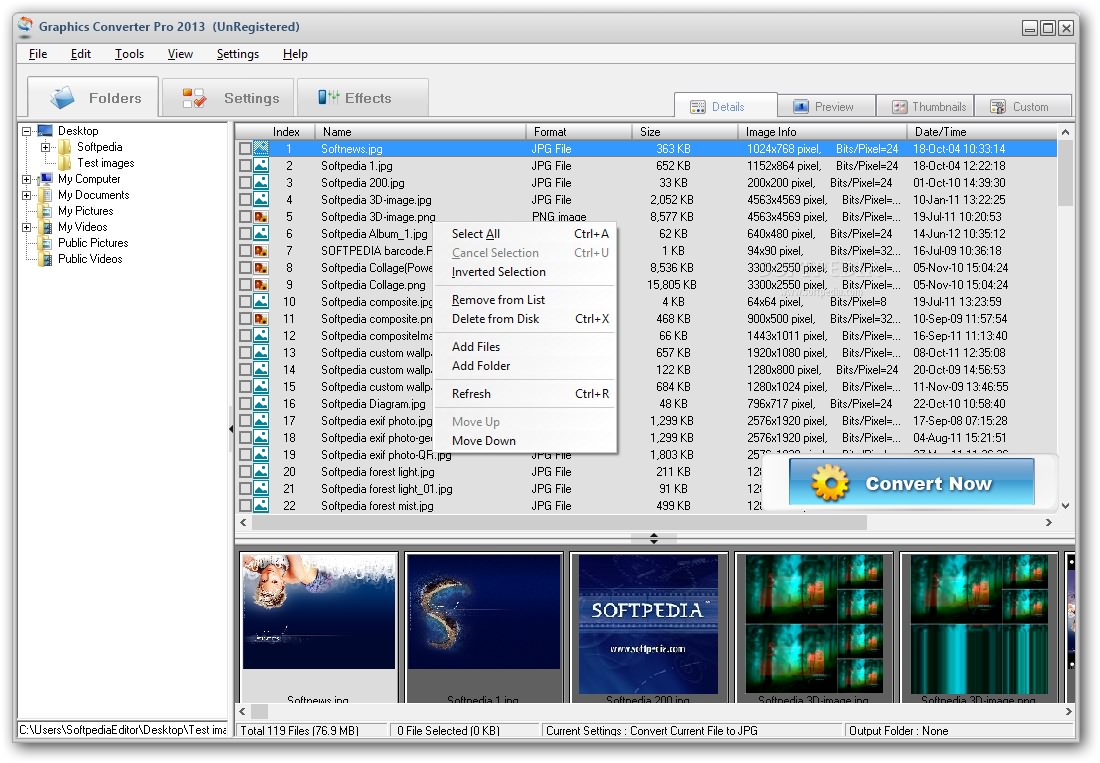Viewport: 1100px width, 763px height.
Task: Click the JPG file icon for Softpedia 1.jpg
Action: [x=261, y=166]
